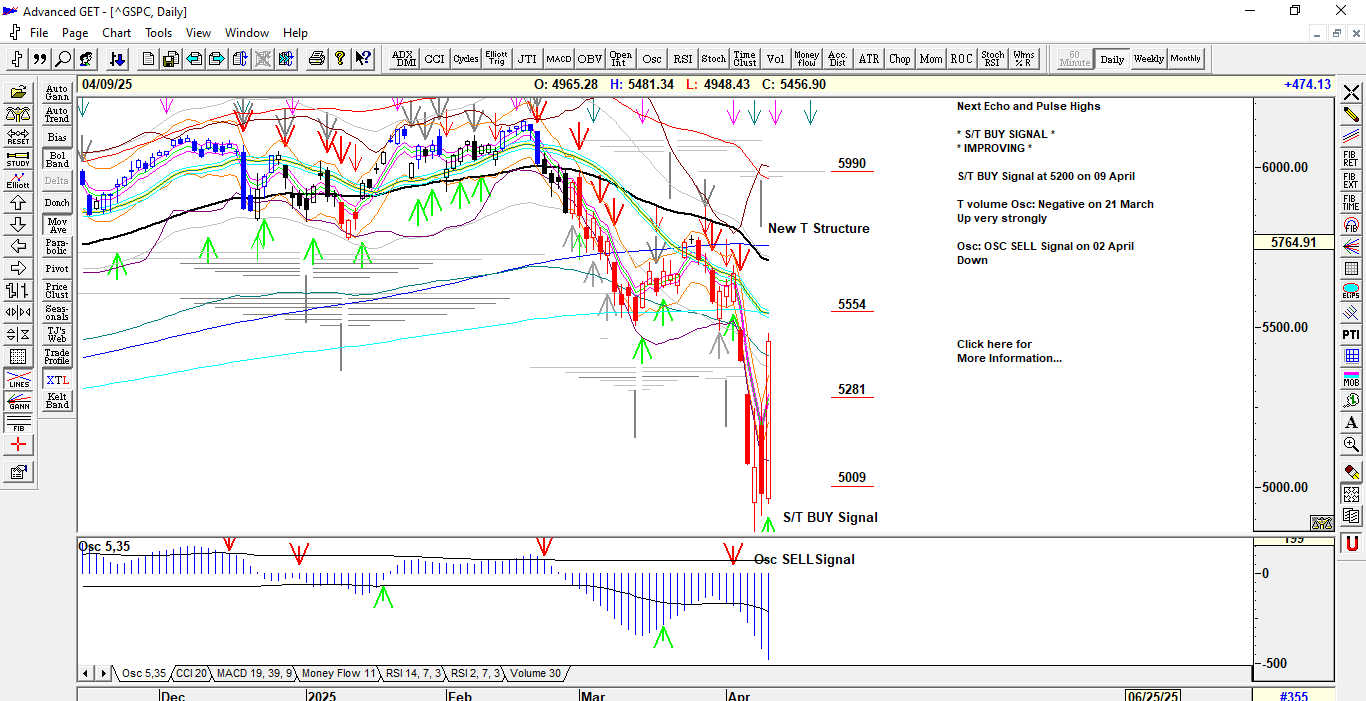
Task: Click the red crosshair cursor icon
Action: (x=18, y=445)
